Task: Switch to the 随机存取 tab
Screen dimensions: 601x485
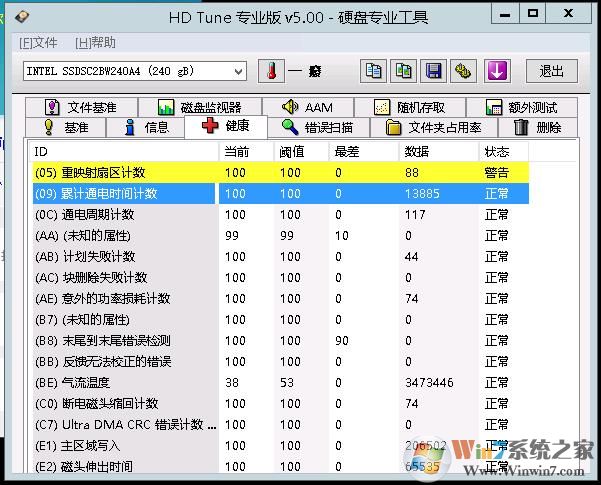Action: [x=410, y=107]
